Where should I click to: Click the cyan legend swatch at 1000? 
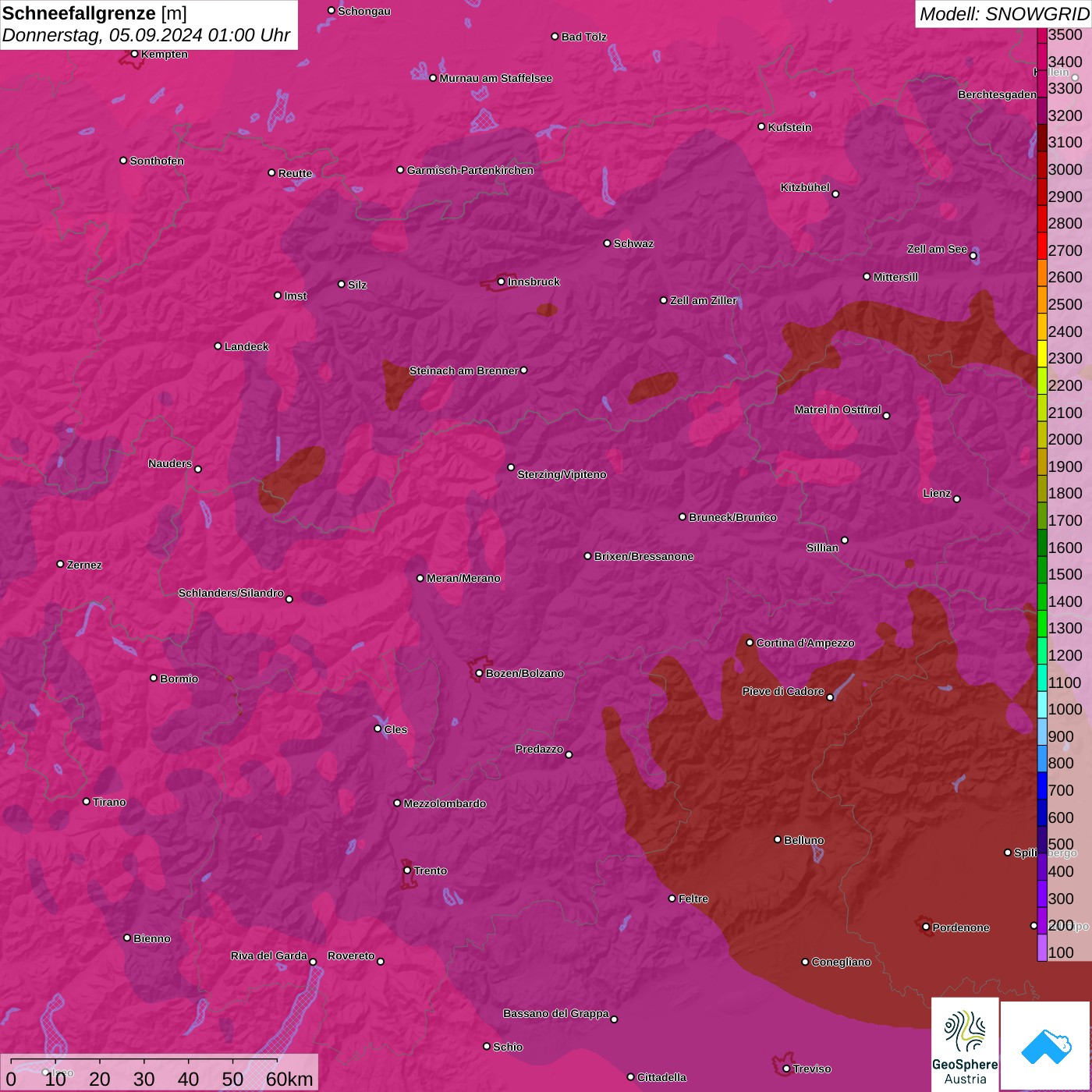1042,704
